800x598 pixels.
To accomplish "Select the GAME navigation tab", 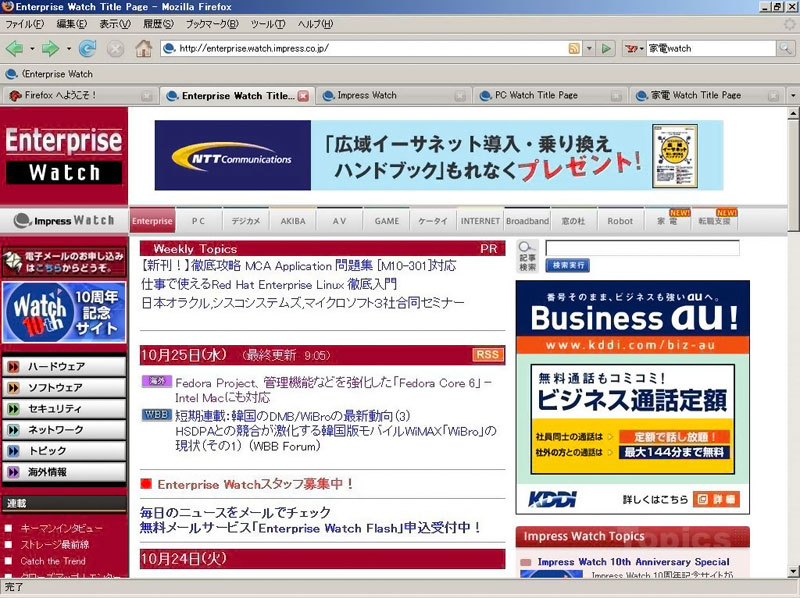I will point(387,221).
